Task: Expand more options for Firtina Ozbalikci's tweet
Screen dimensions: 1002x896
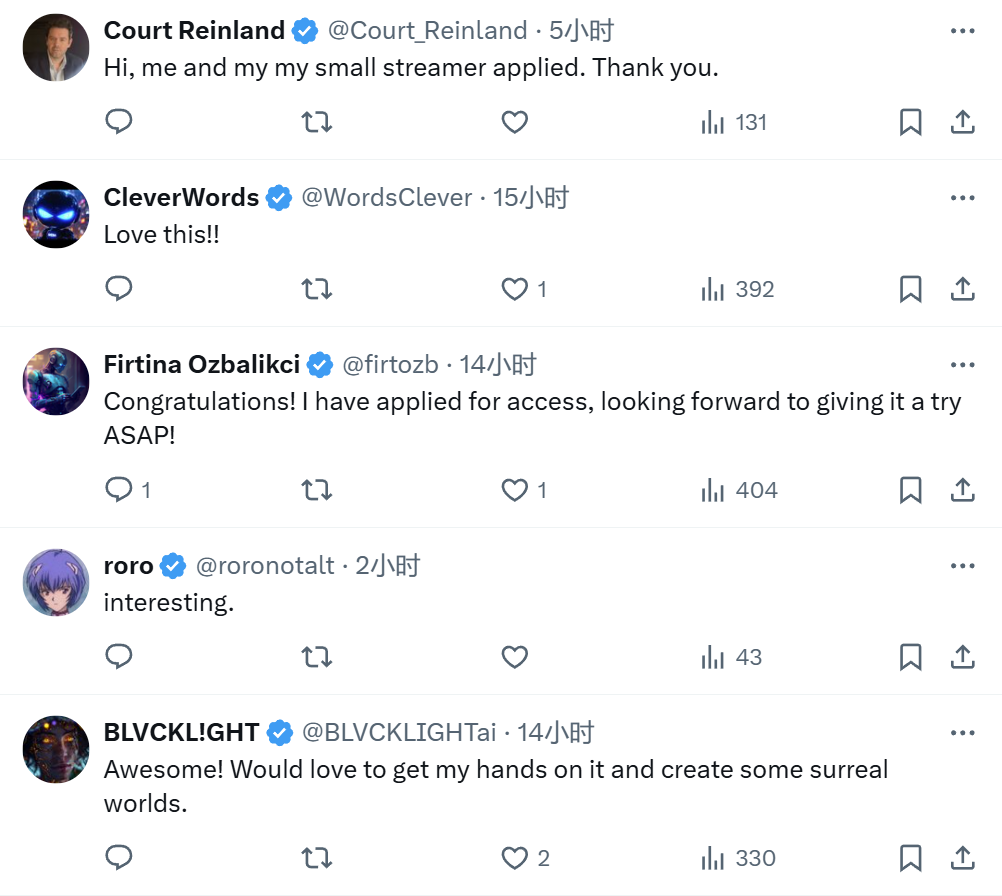Action: pyautogui.click(x=962, y=365)
